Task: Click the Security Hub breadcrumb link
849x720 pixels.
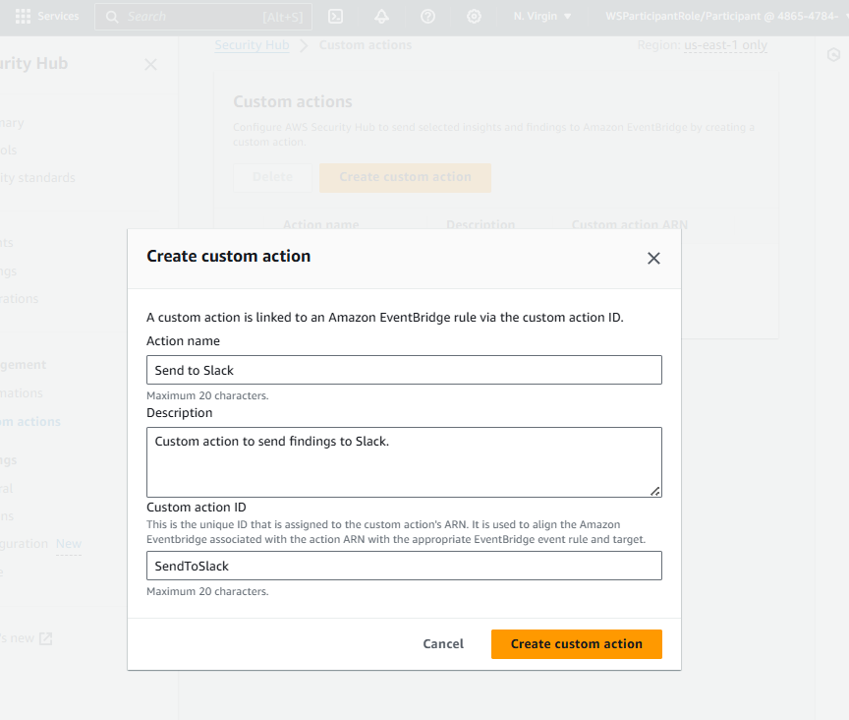Action: 252,45
